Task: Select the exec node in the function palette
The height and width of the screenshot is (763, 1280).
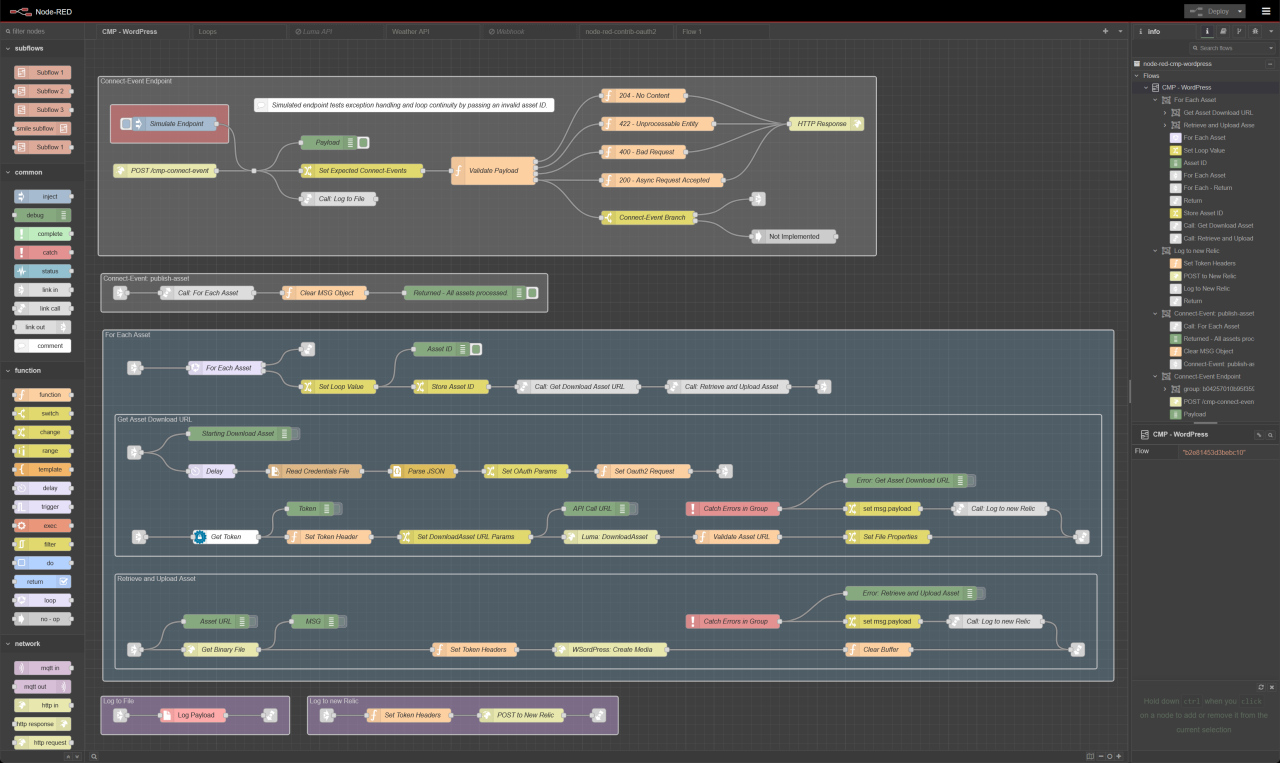Action: 40,525
